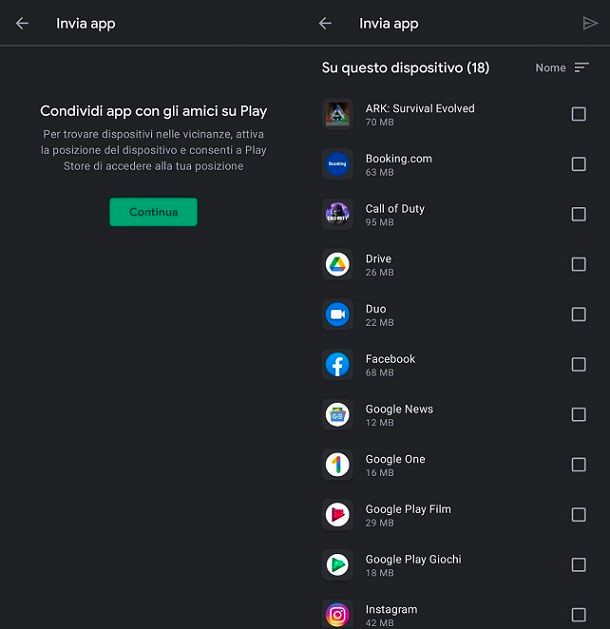The image size is (610, 629).
Task: Mark the Duo checkbox
Action: pyautogui.click(x=578, y=314)
